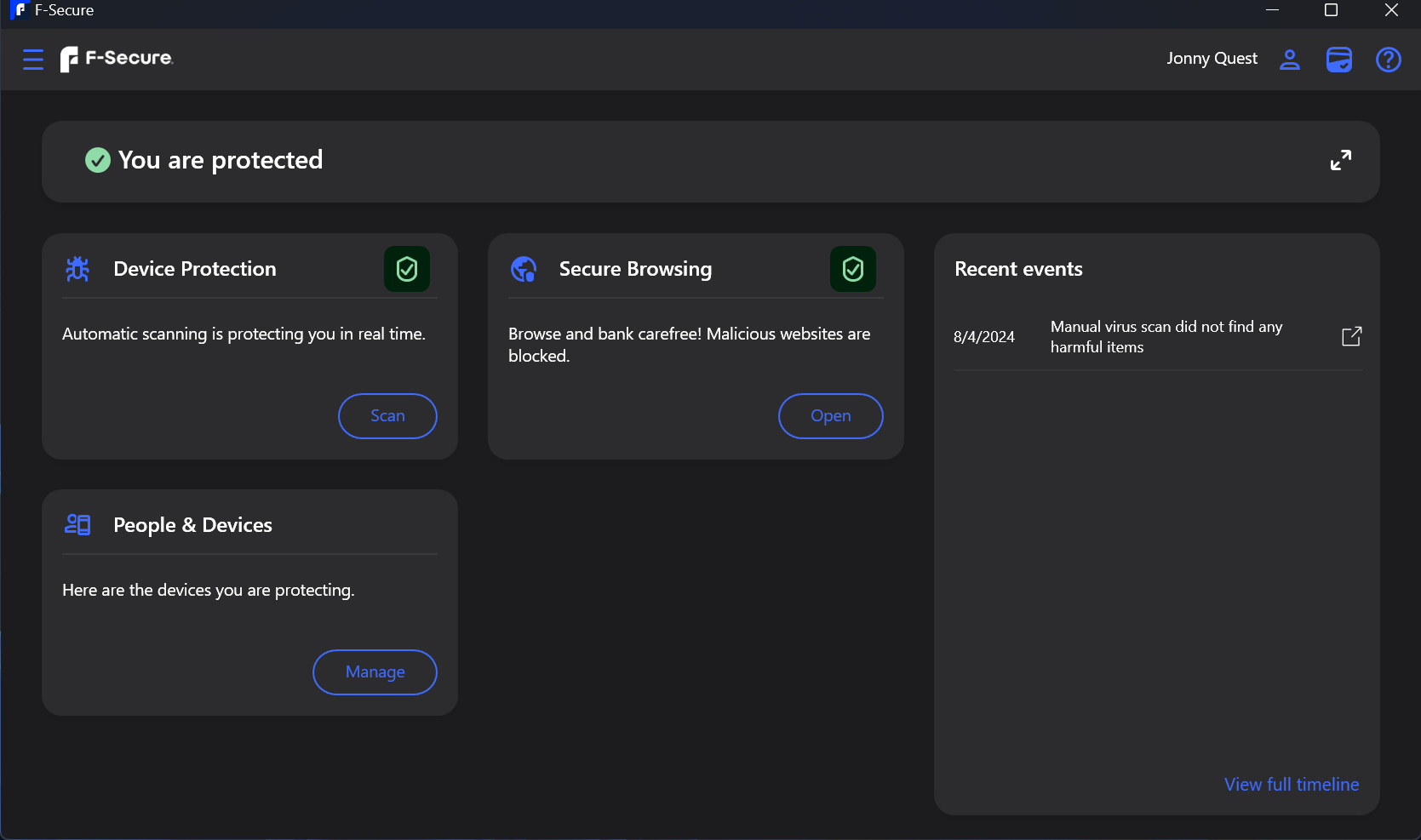
Task: Select the Device Protection heading
Action: click(x=195, y=269)
